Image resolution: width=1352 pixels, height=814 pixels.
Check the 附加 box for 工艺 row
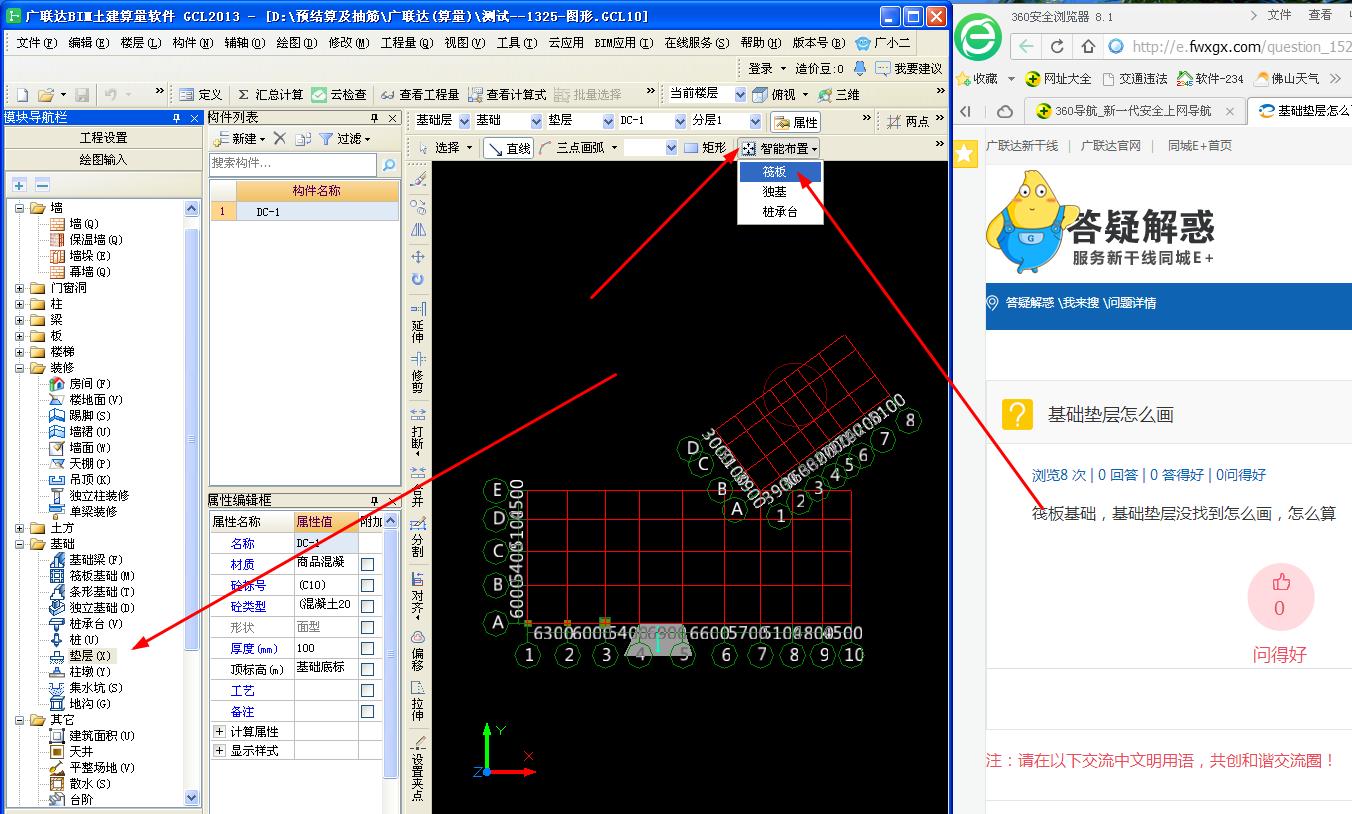pos(368,690)
